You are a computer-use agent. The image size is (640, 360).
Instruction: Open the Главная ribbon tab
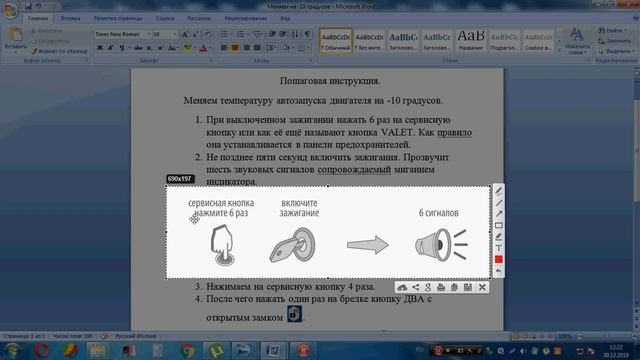tap(38, 18)
